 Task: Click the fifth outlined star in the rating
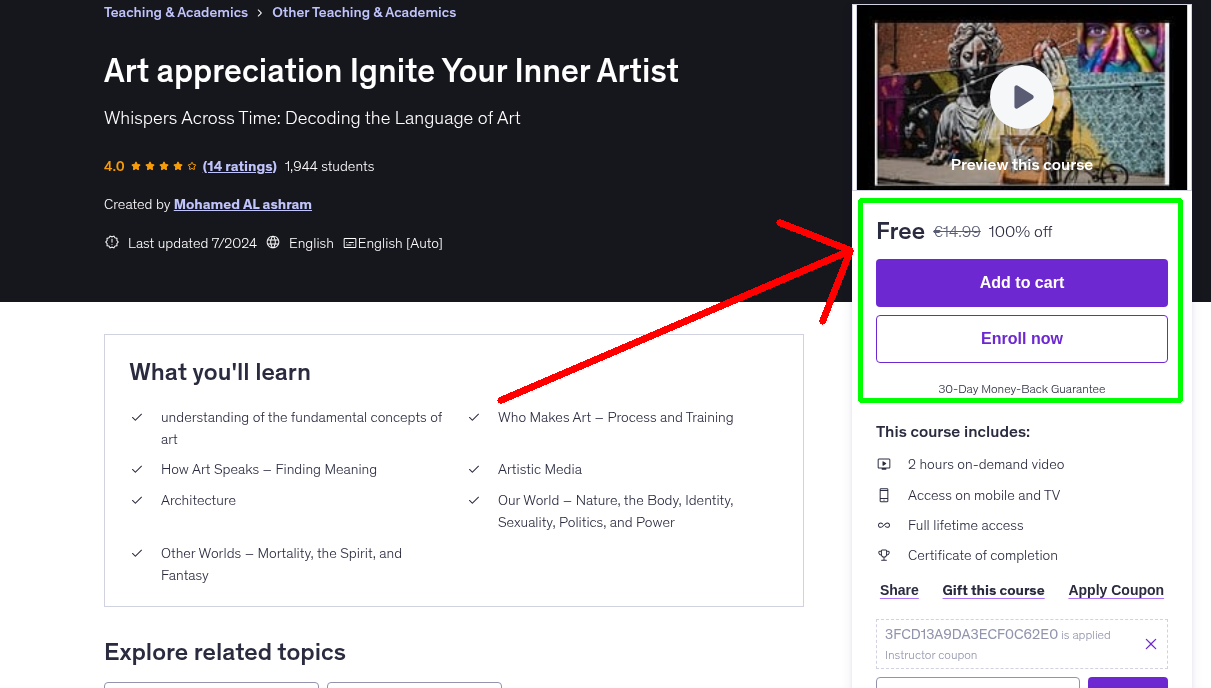coord(192,166)
